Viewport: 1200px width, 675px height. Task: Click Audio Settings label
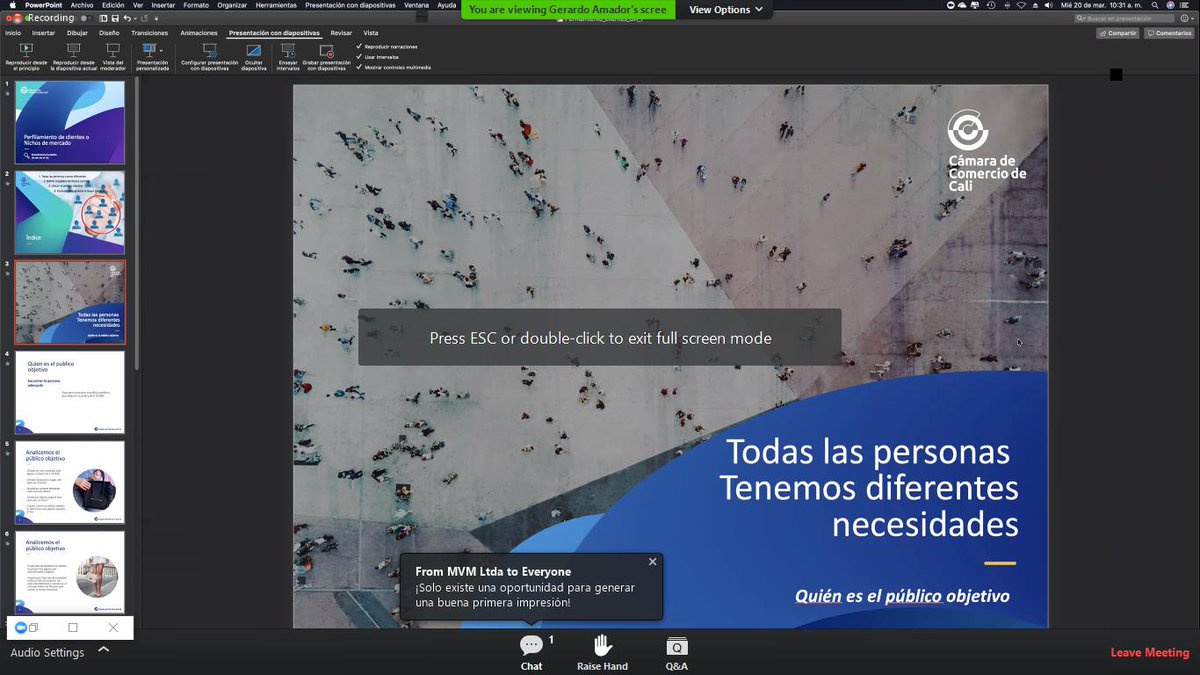coord(47,653)
